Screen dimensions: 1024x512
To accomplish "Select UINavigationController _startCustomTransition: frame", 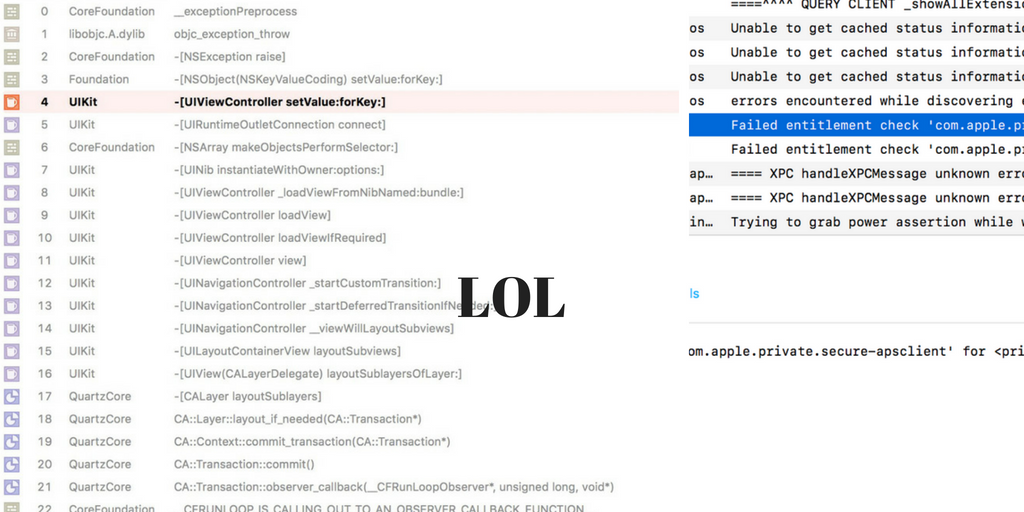I will click(307, 283).
